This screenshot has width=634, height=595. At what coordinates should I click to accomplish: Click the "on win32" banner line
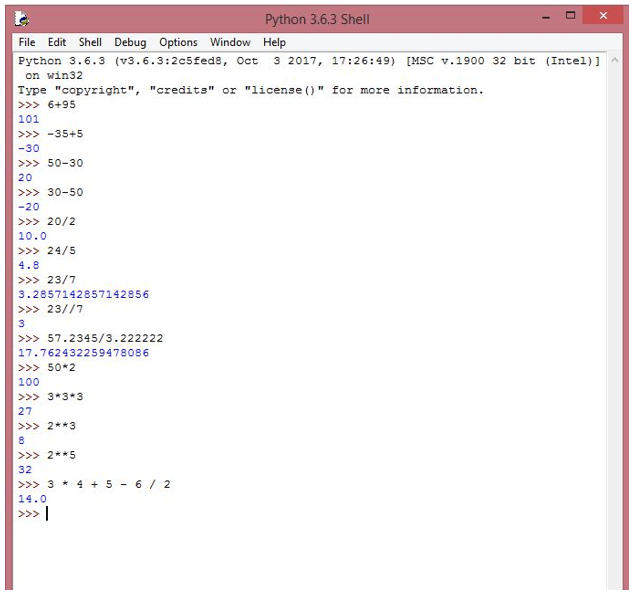pyautogui.click(x=54, y=76)
